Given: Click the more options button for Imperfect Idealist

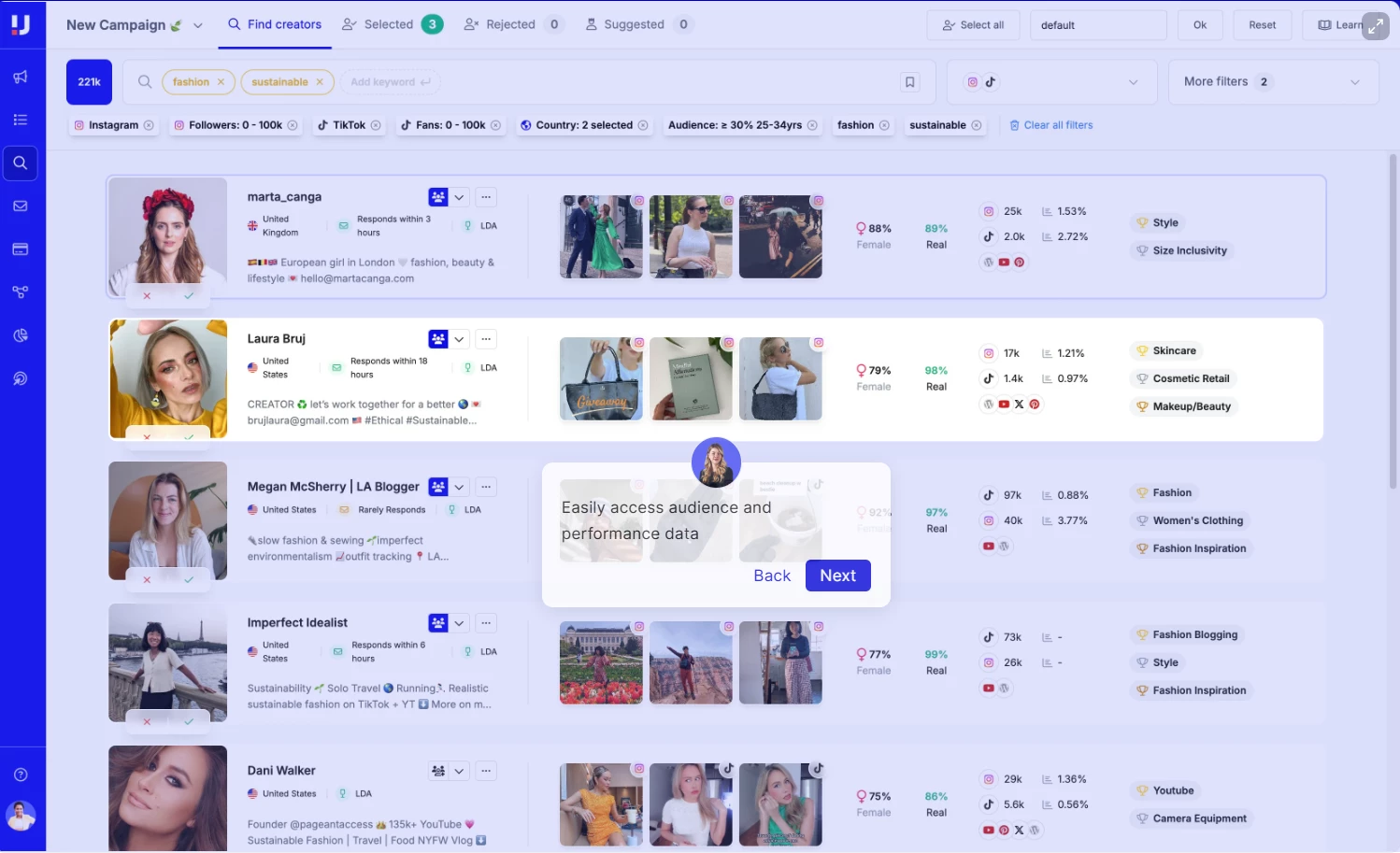Looking at the screenshot, I should pos(486,623).
